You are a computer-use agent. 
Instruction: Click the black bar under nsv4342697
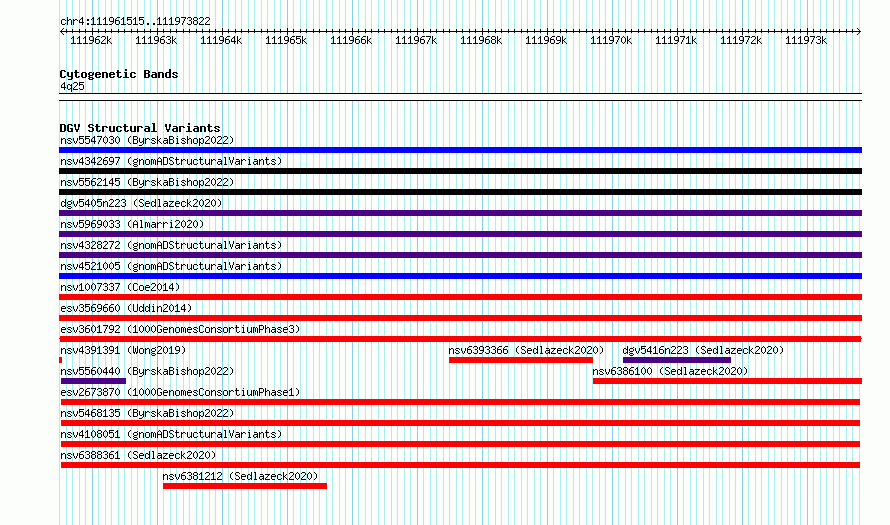tap(460, 171)
